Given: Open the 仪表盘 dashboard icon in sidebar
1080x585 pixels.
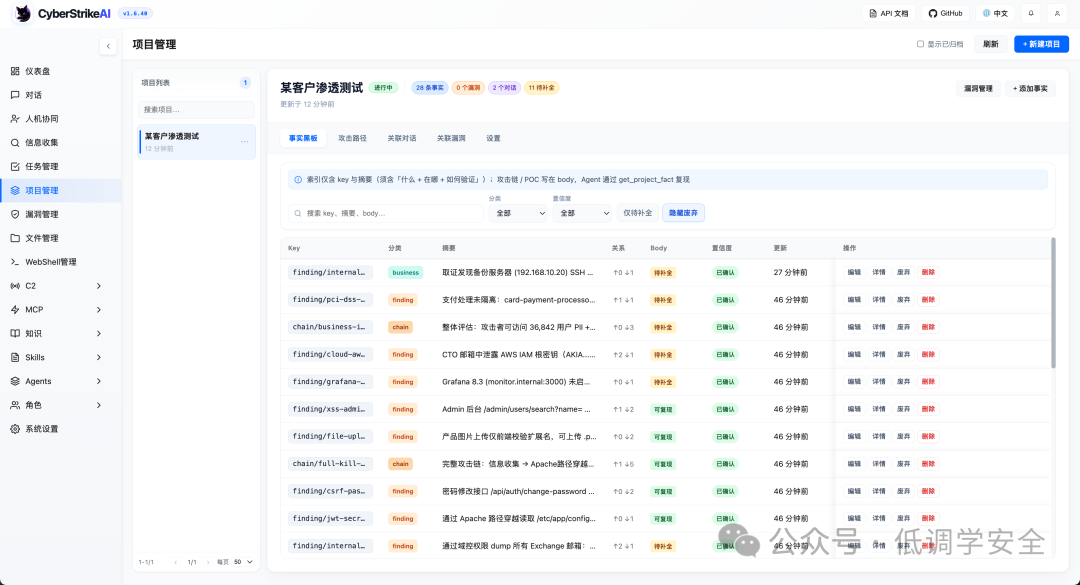Looking at the screenshot, I should click(x=15, y=71).
